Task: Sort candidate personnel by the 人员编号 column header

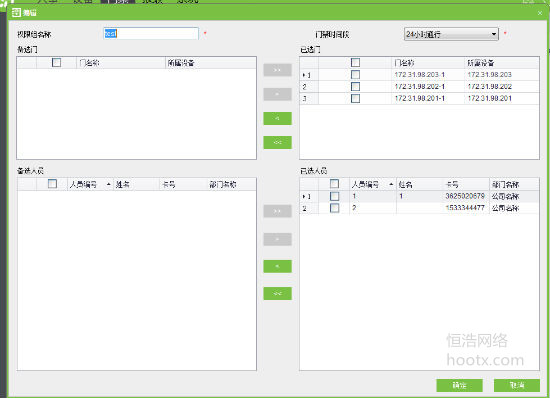Action: (90, 184)
